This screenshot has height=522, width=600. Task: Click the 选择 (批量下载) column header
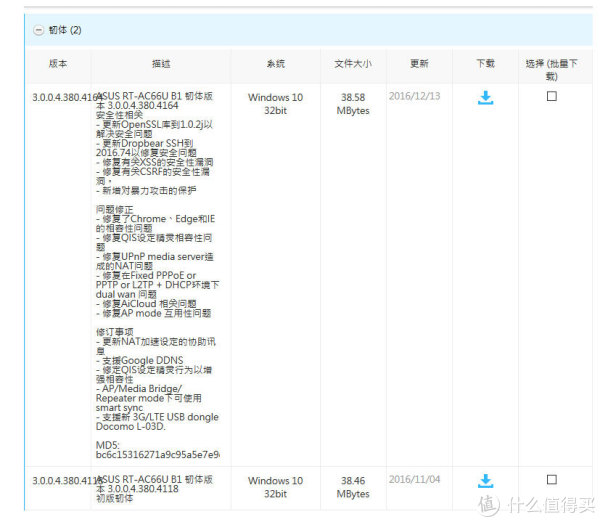coord(551,70)
